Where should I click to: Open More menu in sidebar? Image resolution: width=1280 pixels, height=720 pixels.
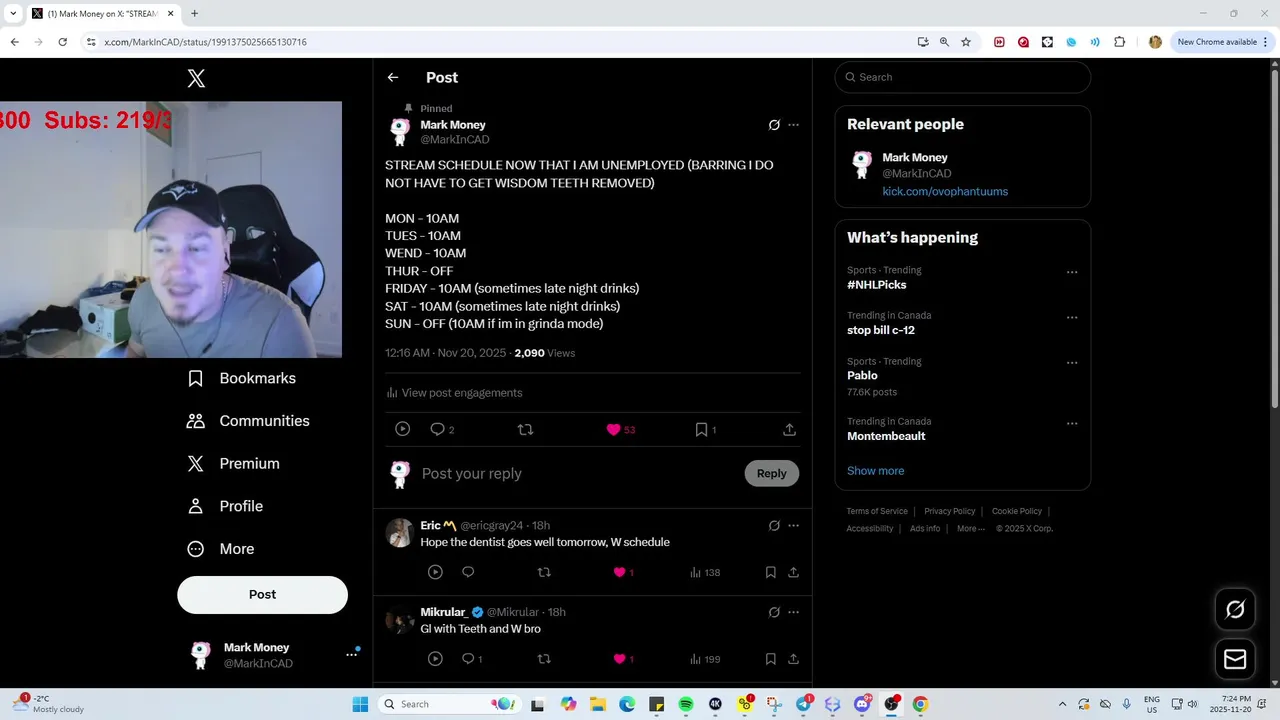click(221, 549)
